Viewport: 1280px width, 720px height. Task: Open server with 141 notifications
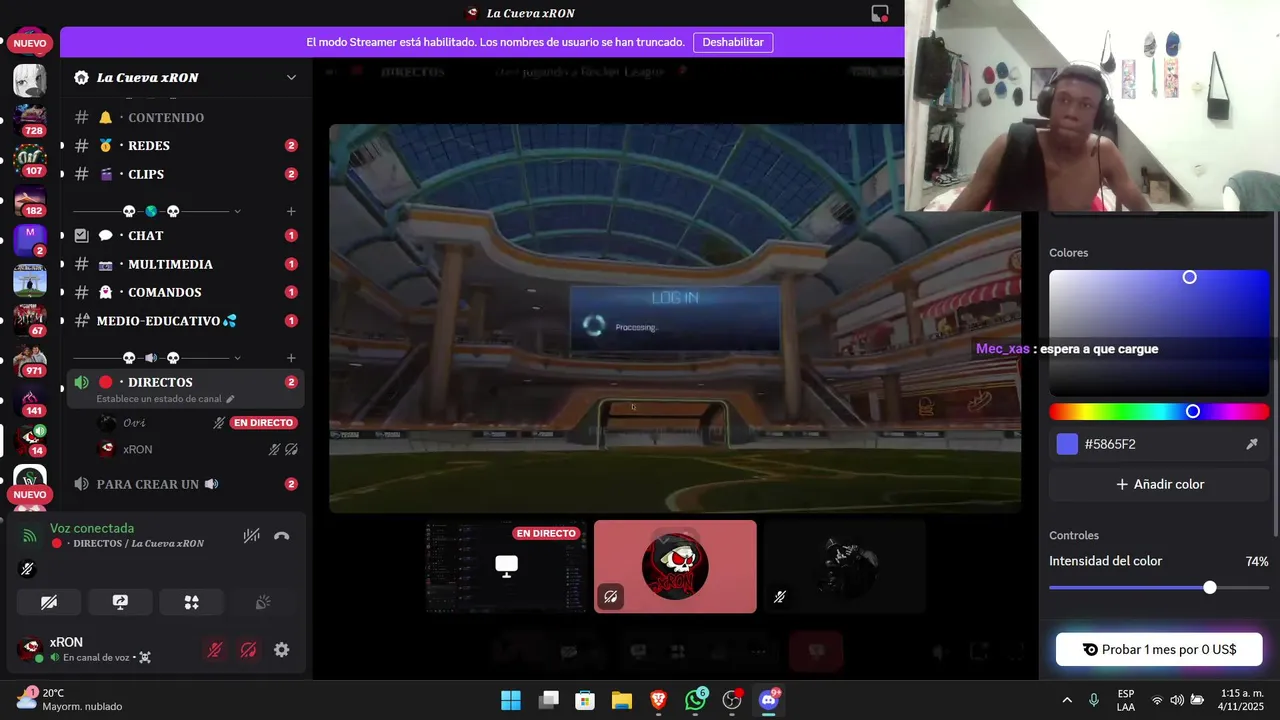click(30, 400)
